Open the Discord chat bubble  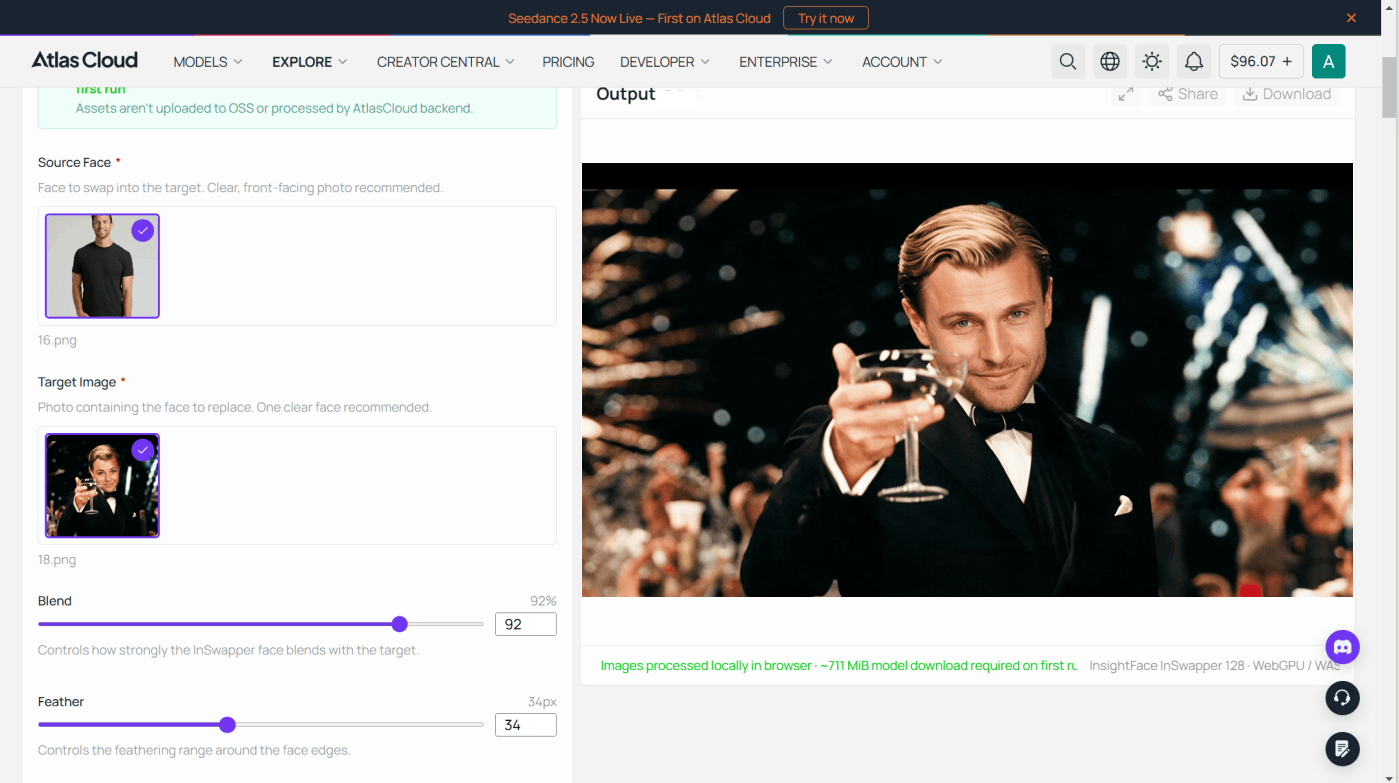click(x=1343, y=647)
